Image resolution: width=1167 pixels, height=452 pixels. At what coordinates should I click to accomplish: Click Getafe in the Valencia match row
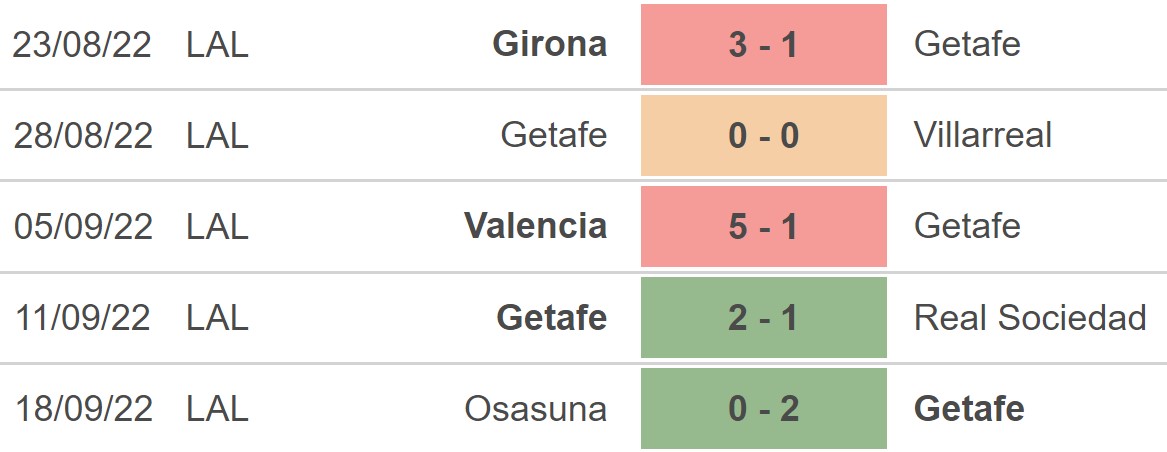[966, 226]
